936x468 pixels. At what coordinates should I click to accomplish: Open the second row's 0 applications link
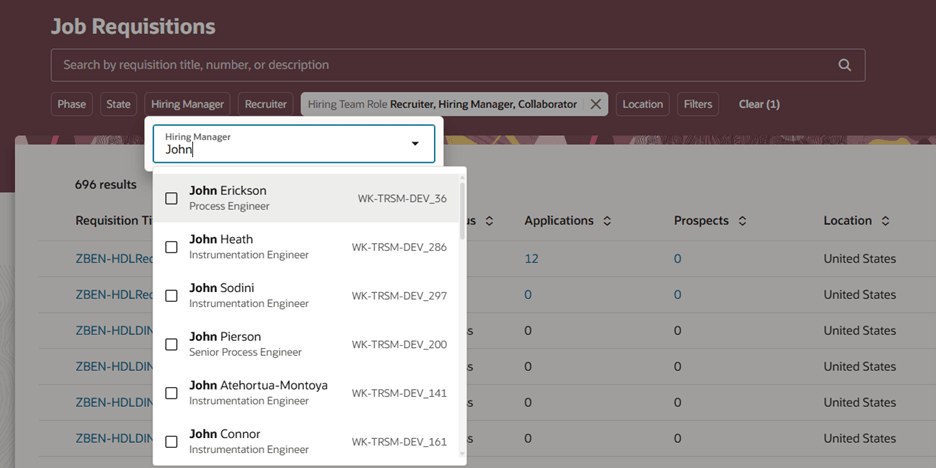[x=528, y=295]
